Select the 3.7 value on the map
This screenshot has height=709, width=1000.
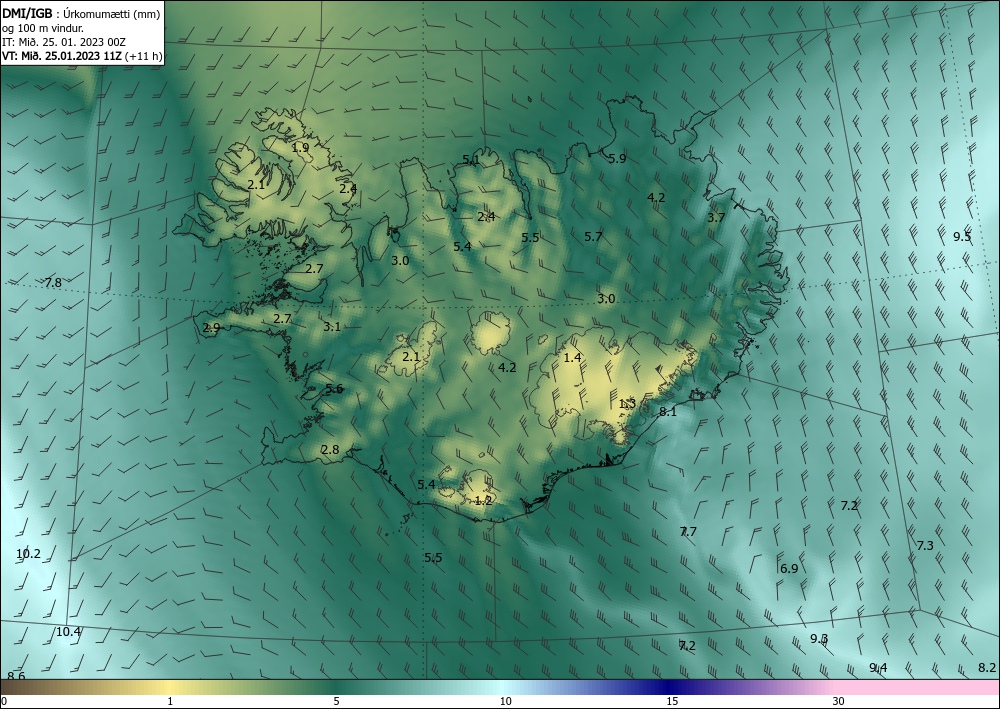[716, 217]
